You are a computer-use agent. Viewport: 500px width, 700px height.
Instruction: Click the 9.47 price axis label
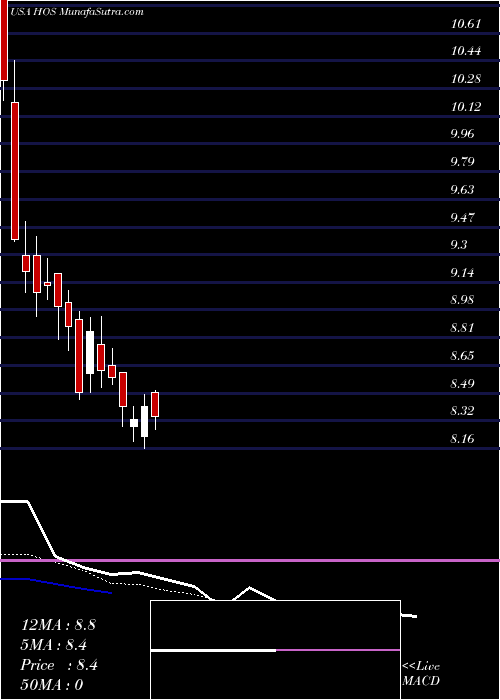tap(462, 218)
